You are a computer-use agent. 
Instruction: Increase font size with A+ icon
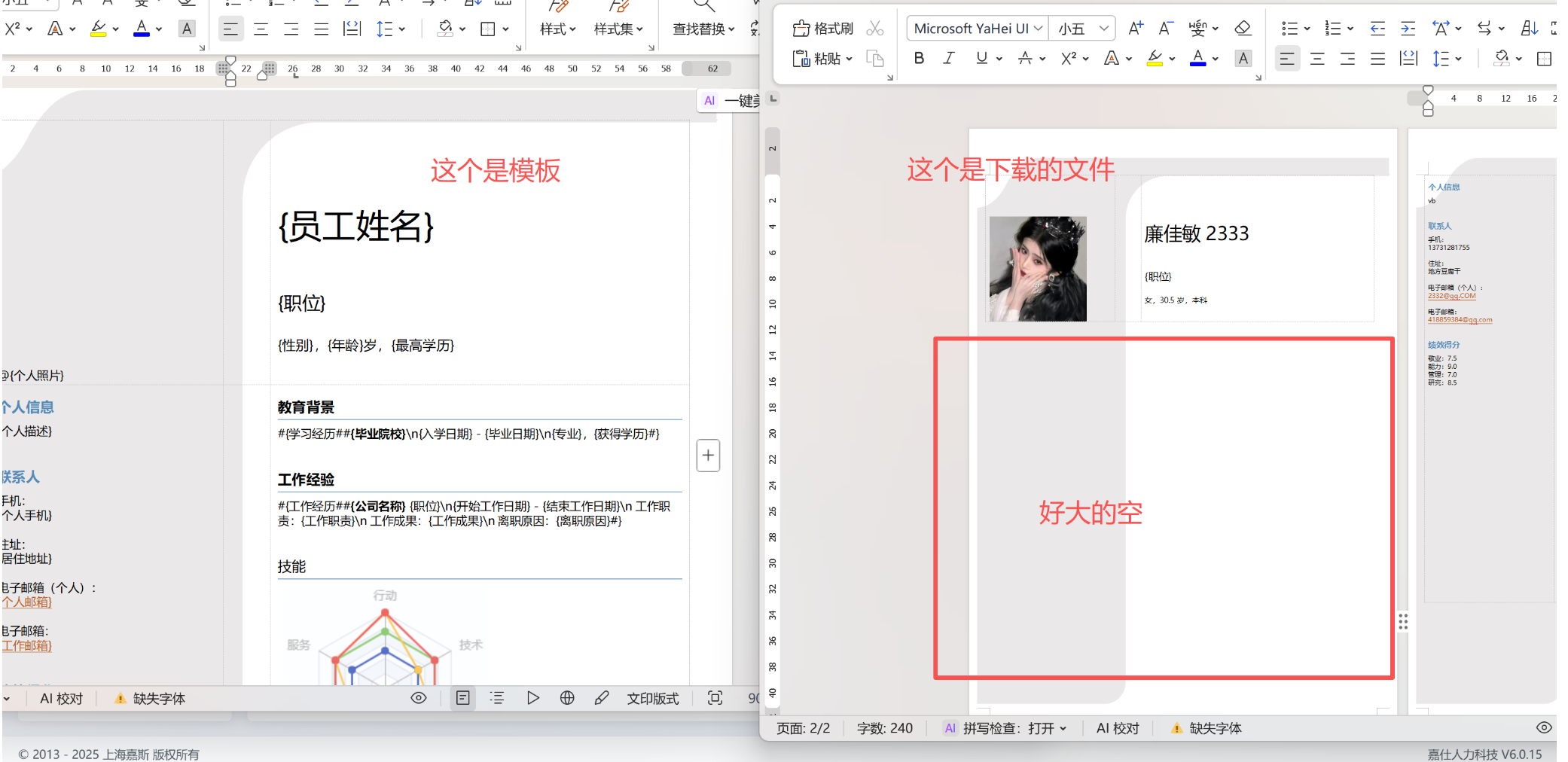pyautogui.click(x=1136, y=29)
